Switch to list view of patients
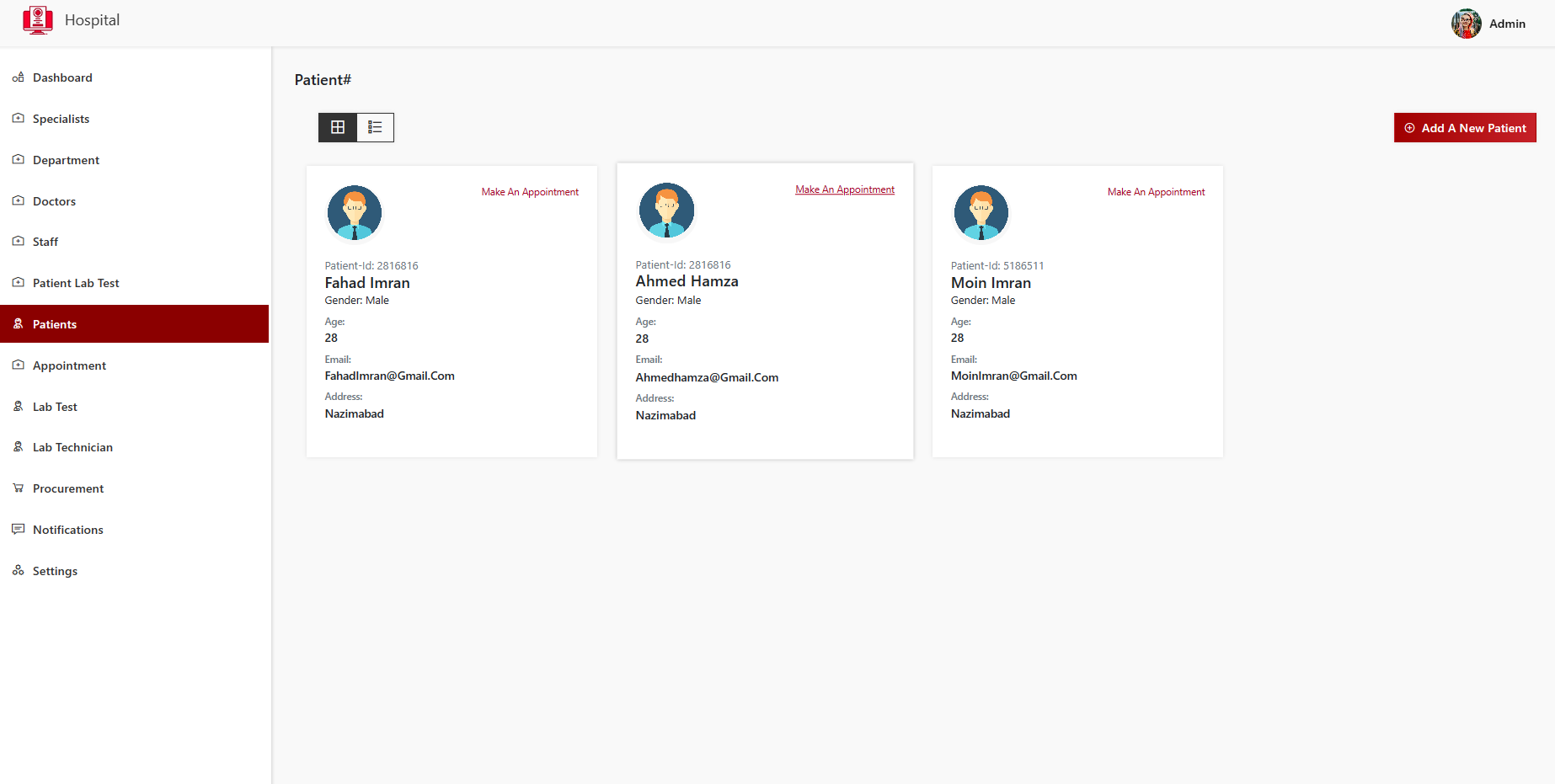Screen dimensions: 1555x784 pos(375,127)
